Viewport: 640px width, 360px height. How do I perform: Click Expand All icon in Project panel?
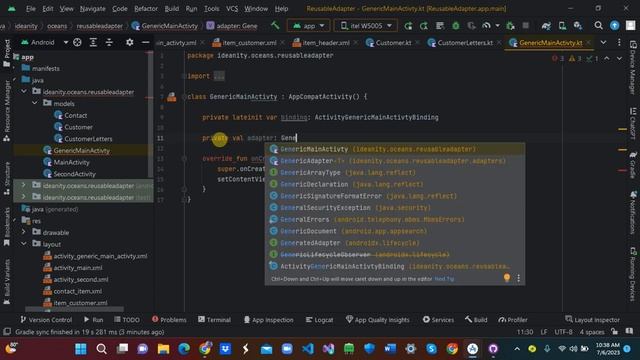point(93,42)
